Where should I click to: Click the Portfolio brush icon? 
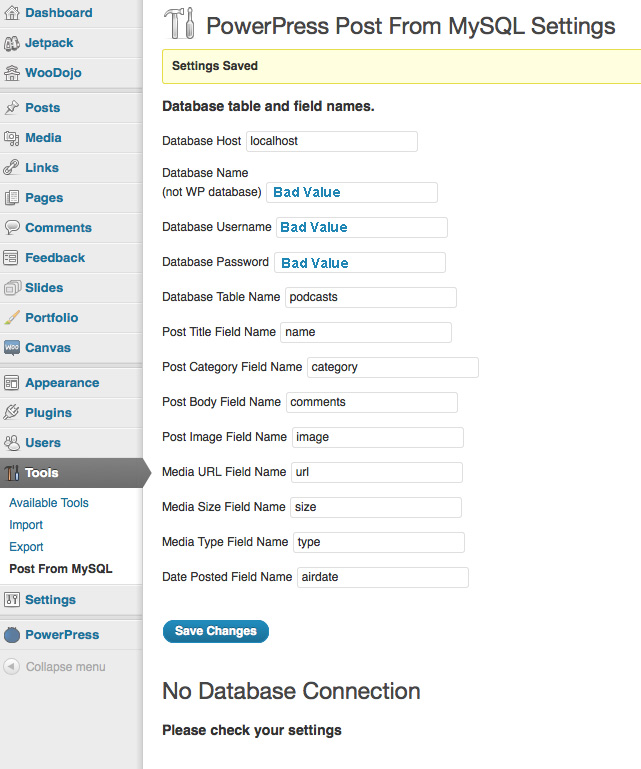12,318
